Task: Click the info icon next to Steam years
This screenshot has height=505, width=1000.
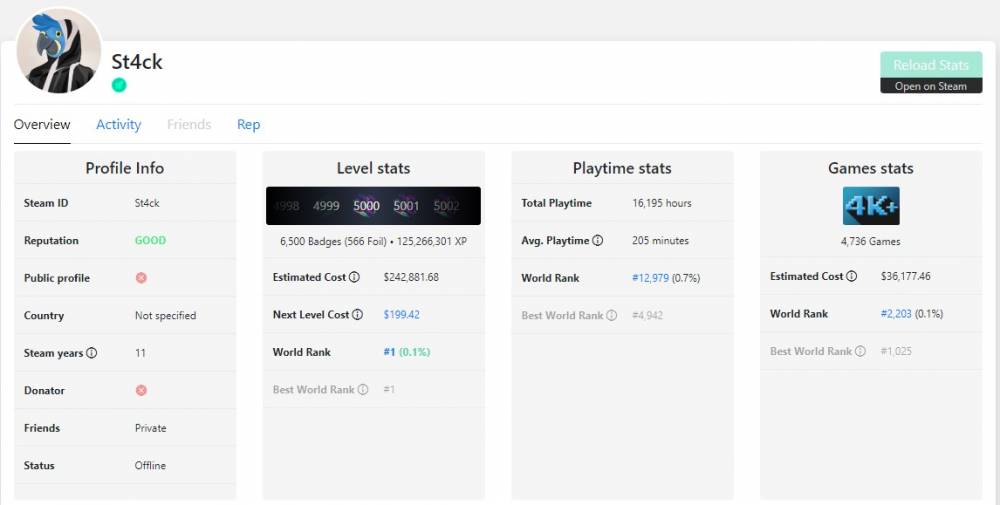Action: point(92,353)
